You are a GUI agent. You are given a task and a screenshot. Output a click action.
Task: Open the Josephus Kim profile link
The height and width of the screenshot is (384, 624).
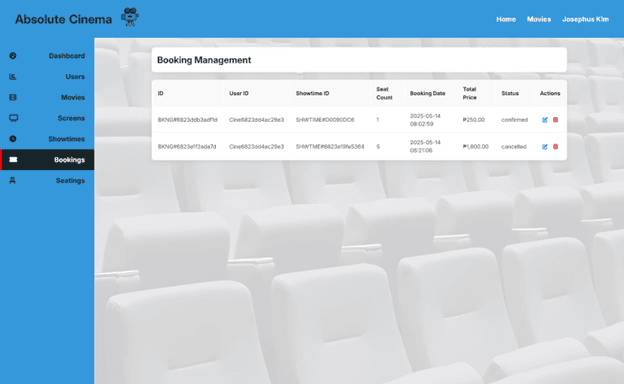coord(585,19)
